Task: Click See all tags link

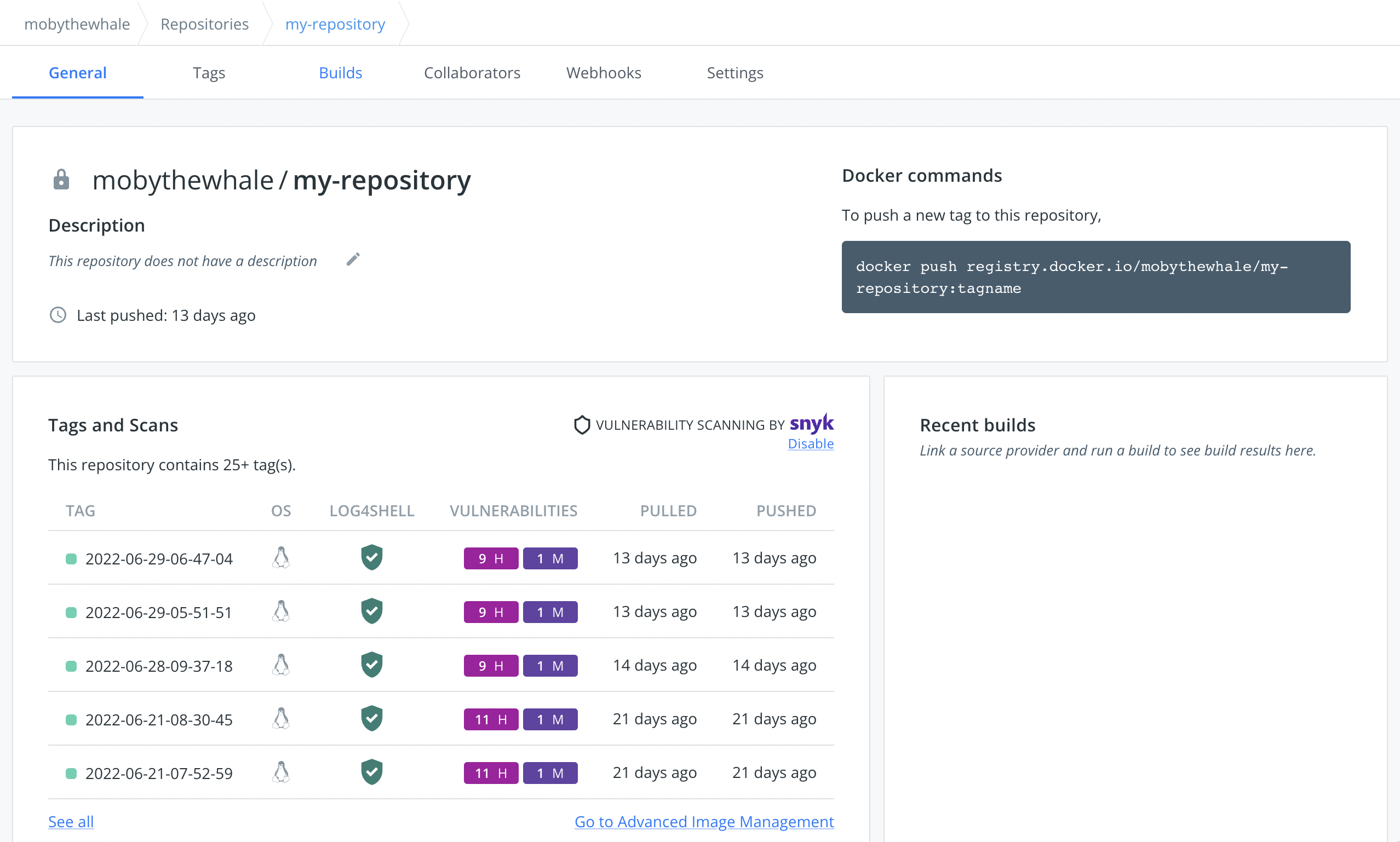Action: click(71, 822)
